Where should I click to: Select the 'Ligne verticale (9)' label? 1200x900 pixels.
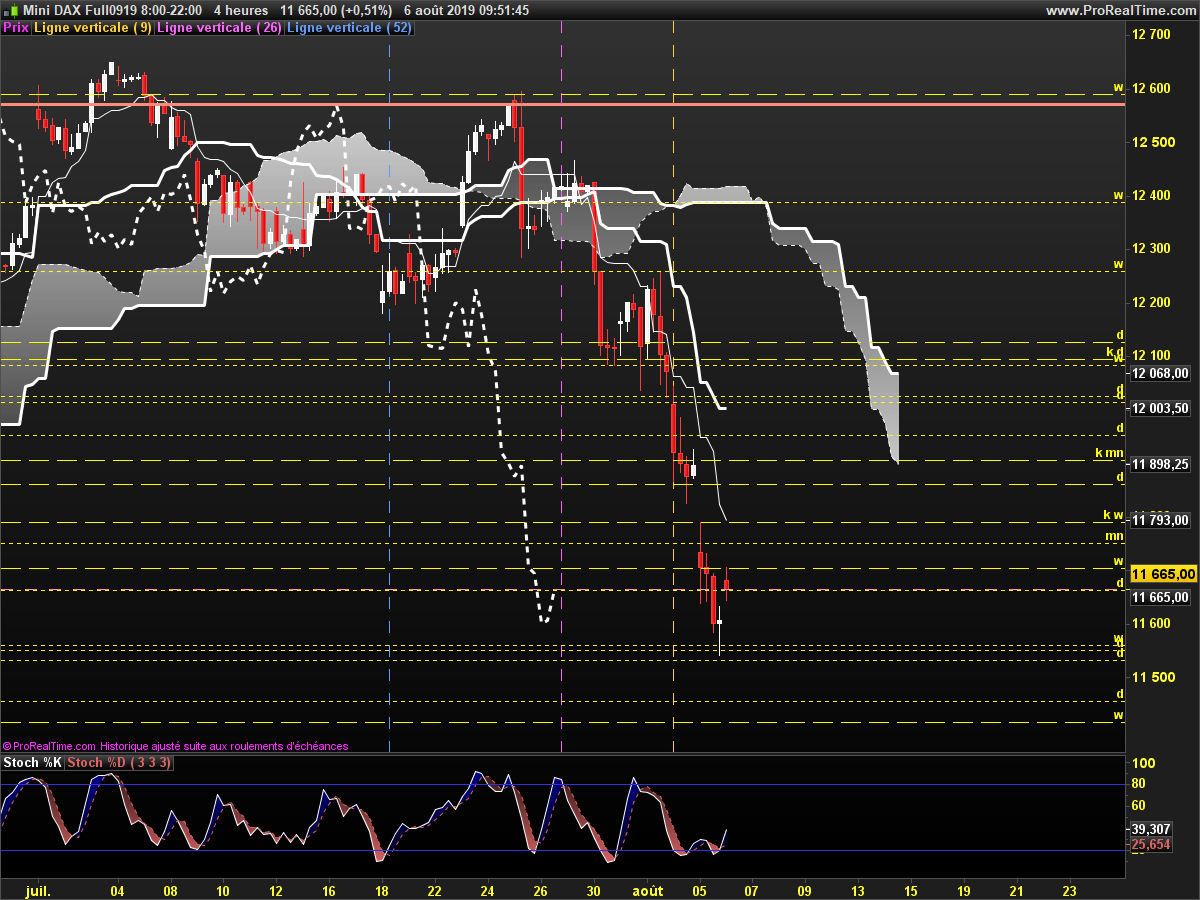(93, 28)
